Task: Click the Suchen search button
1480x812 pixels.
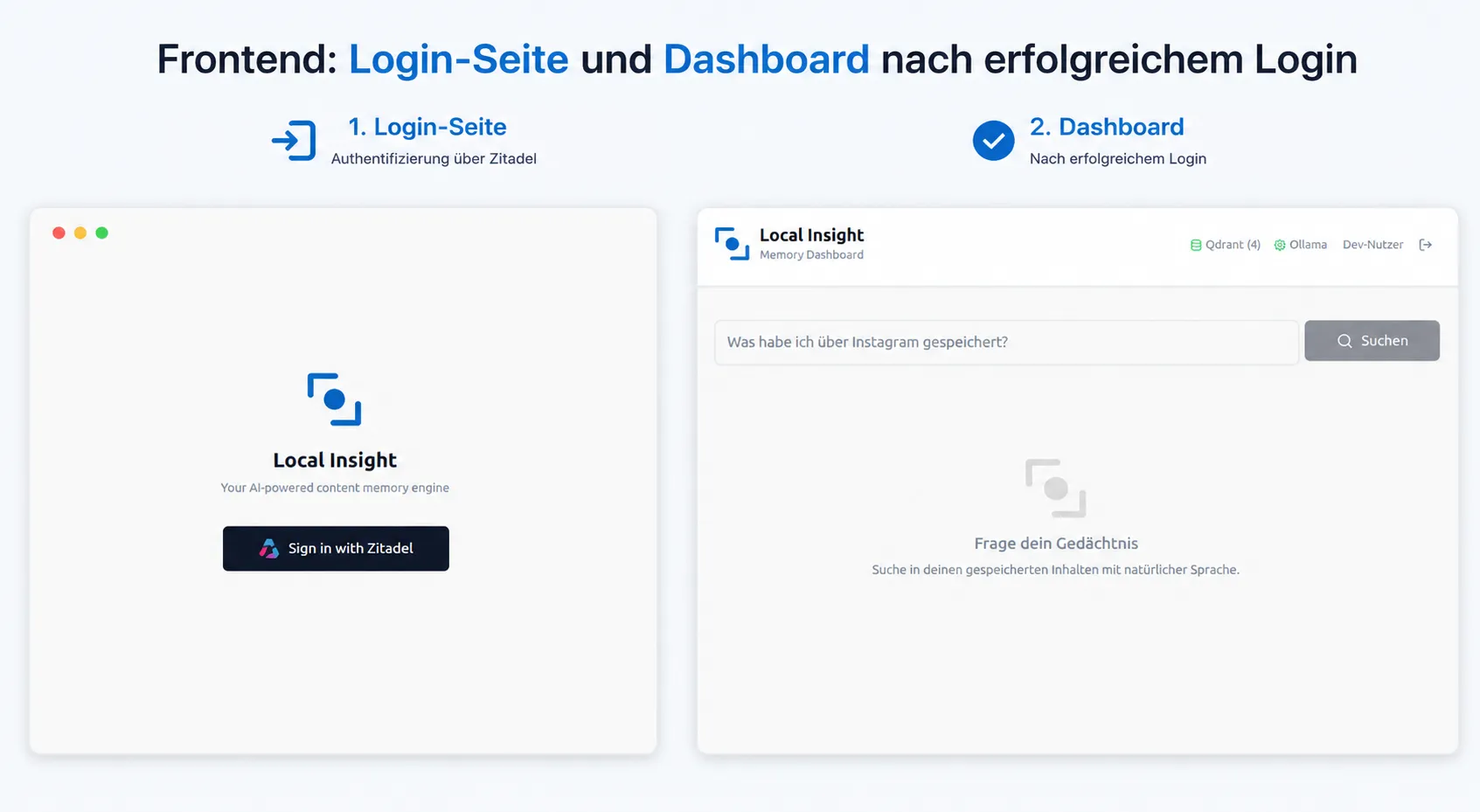Action: point(1372,341)
